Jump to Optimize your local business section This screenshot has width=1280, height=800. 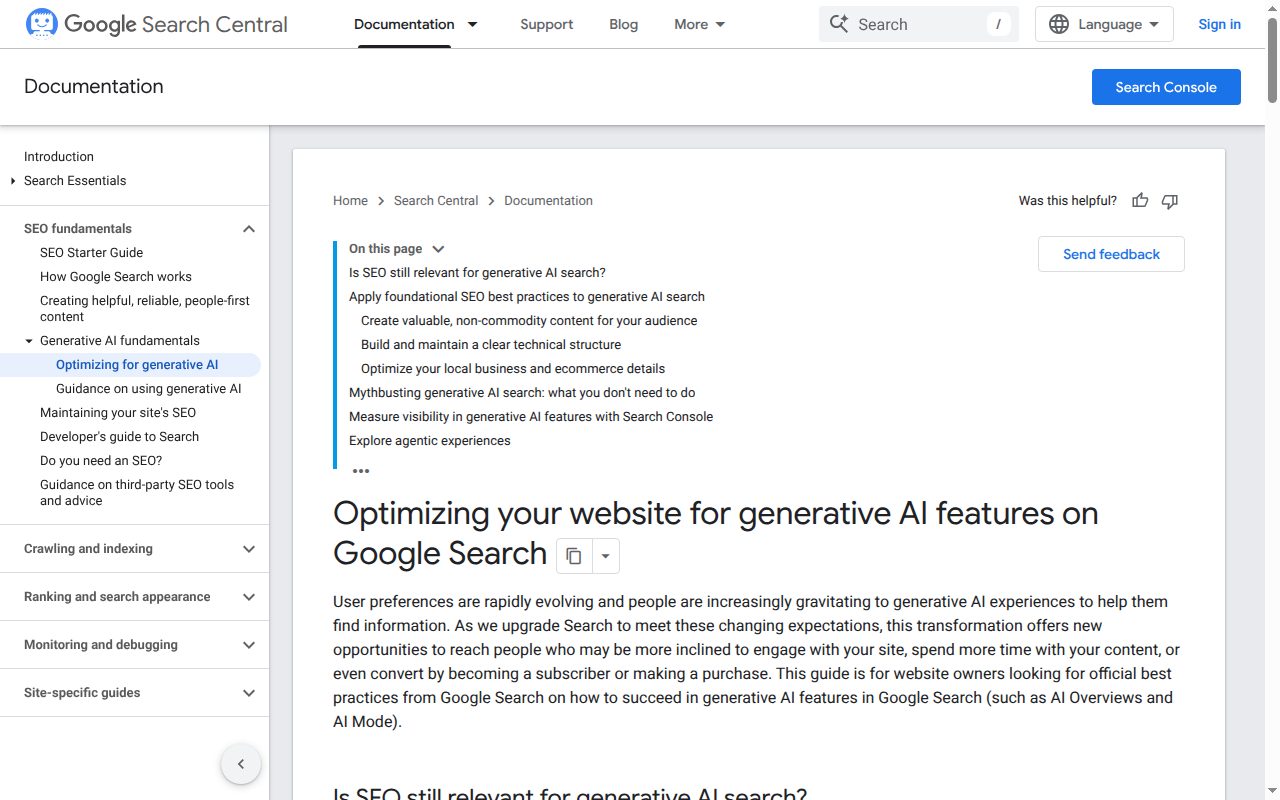(513, 369)
